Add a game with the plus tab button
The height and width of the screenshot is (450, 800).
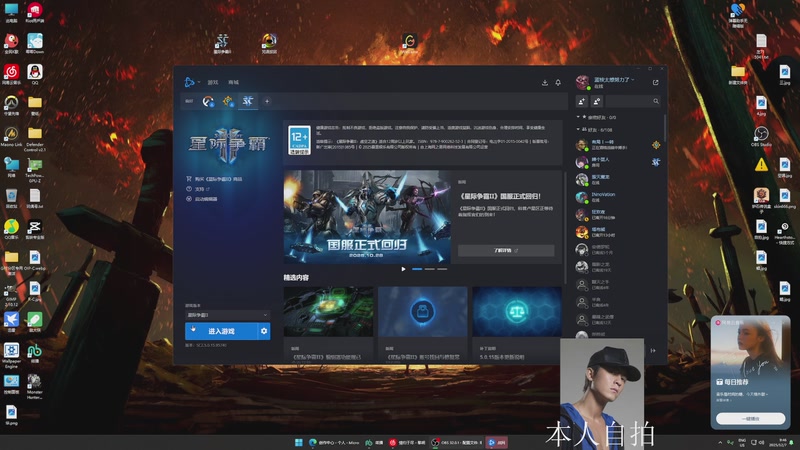pos(267,101)
